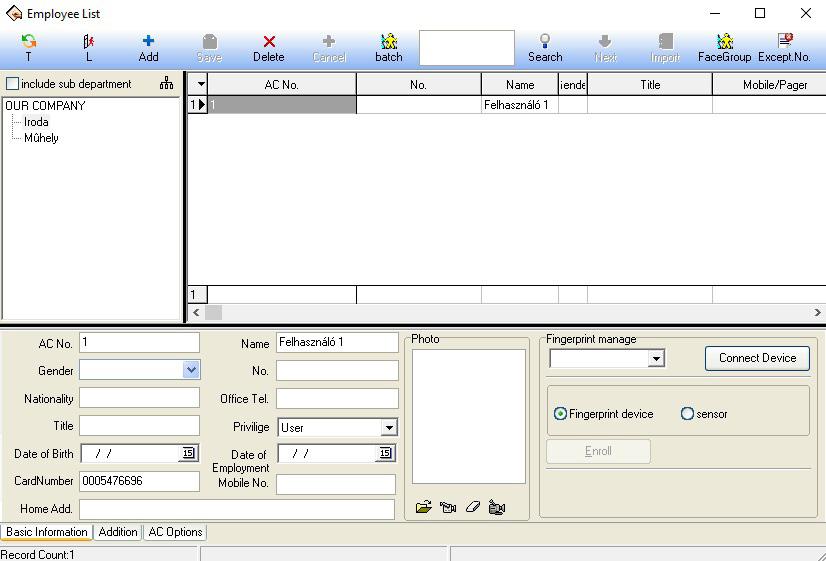Click Connect Device button
Screen dimensions: 826x561
tap(757, 358)
